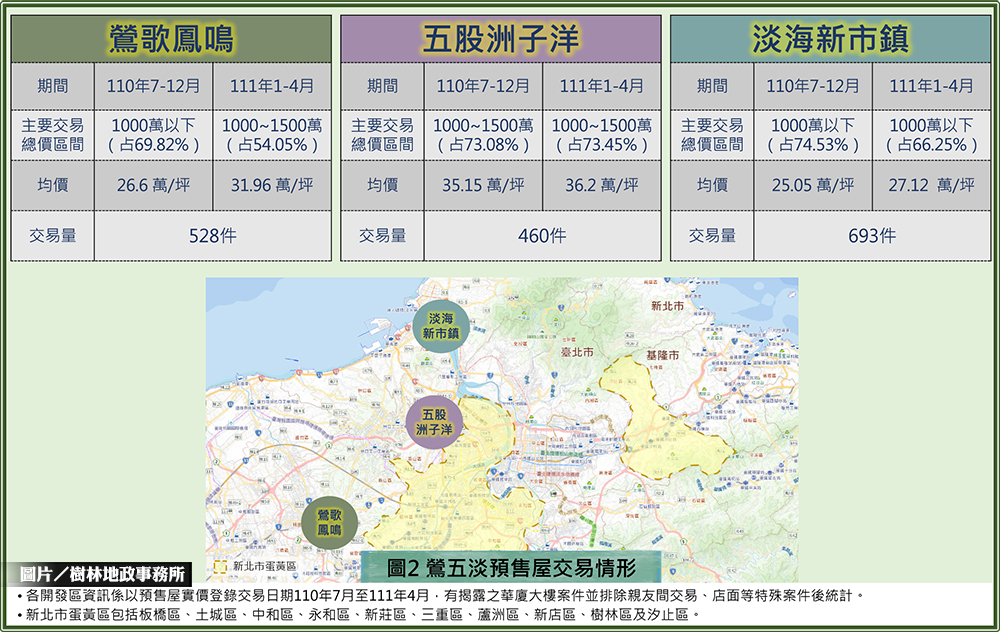Click the 基隆市 label on the map
This screenshot has width=1000, height=632.
click(662, 355)
